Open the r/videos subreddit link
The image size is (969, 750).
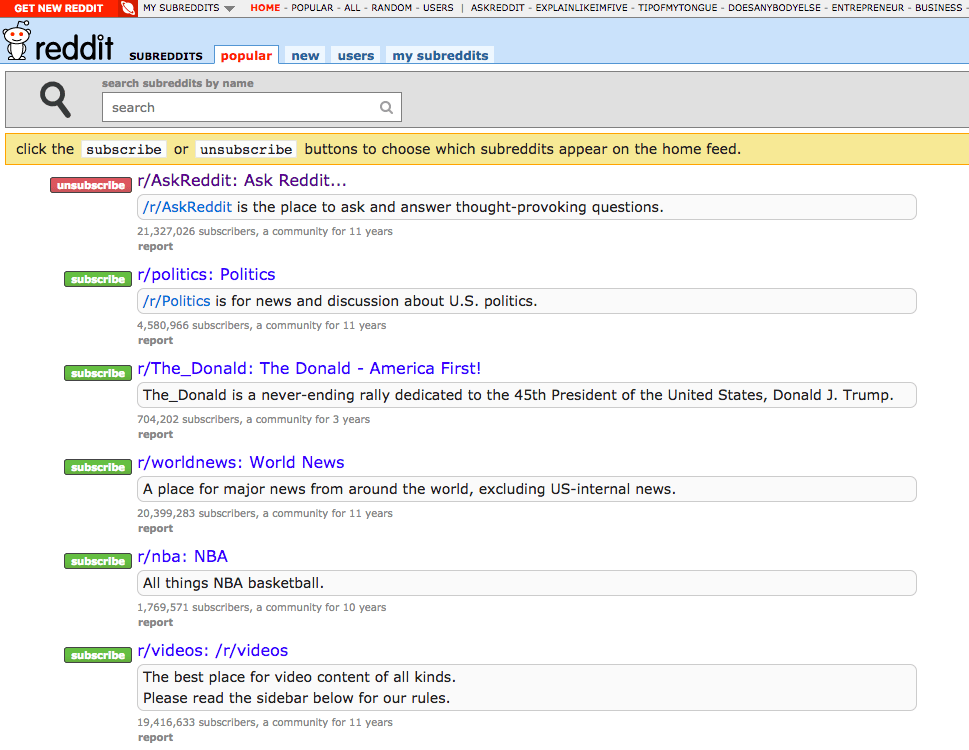click(212, 650)
